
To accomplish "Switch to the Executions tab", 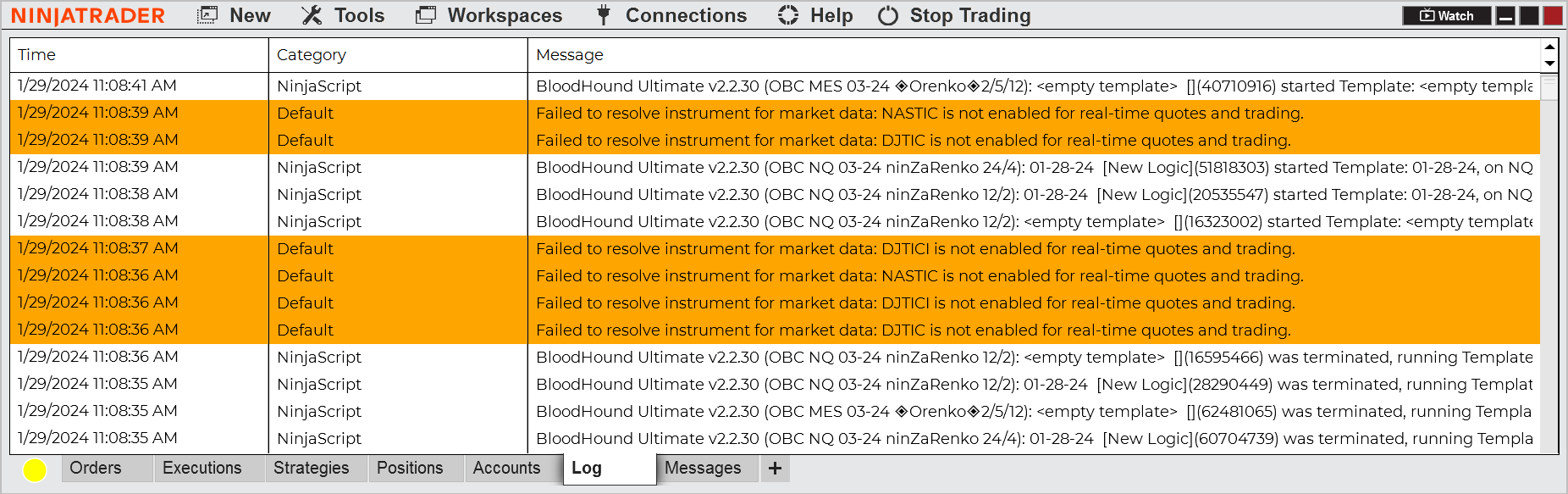I will 202,468.
